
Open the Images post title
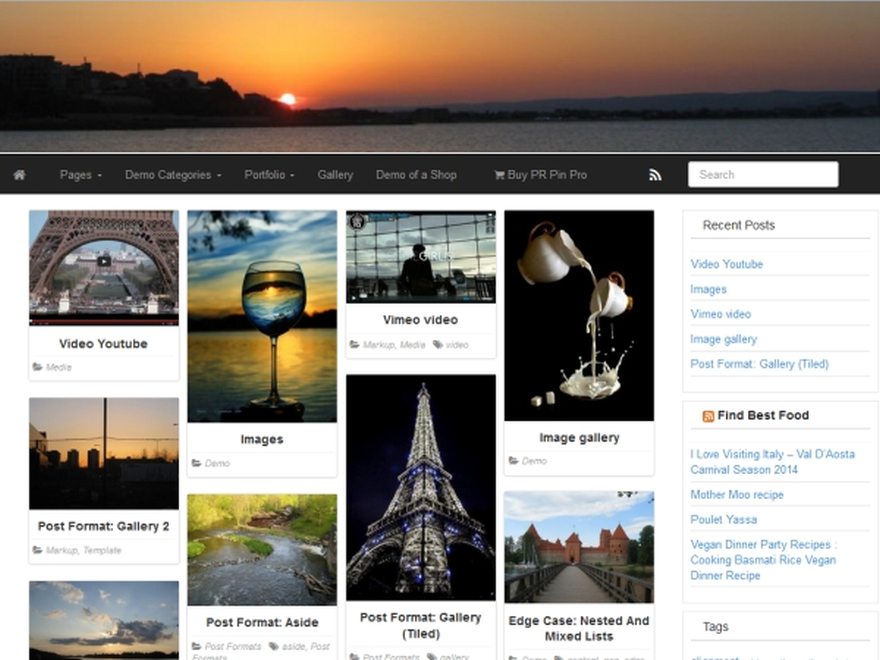262,439
